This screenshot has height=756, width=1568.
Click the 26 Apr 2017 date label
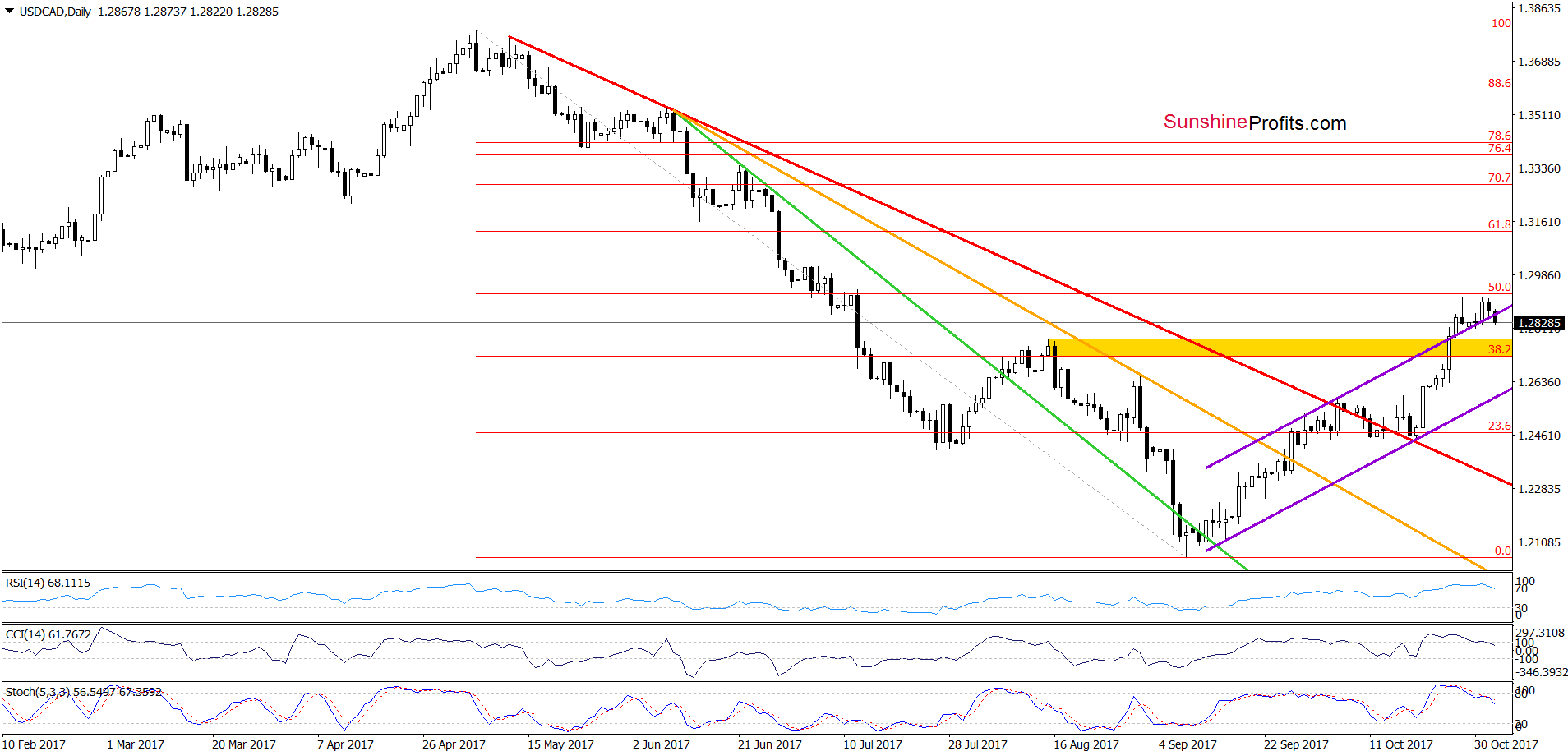coord(454,744)
